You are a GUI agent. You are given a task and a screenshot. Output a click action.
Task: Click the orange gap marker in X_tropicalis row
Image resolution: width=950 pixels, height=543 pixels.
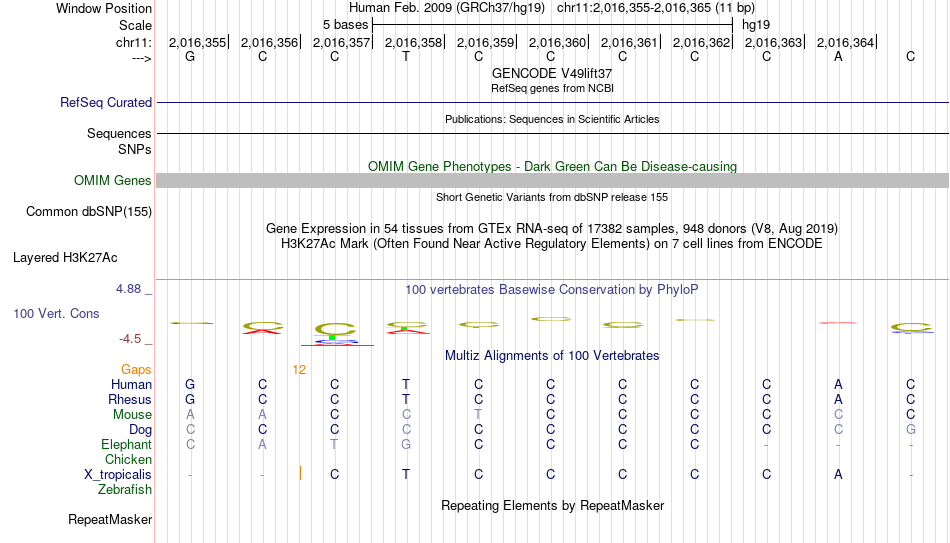(x=301, y=473)
